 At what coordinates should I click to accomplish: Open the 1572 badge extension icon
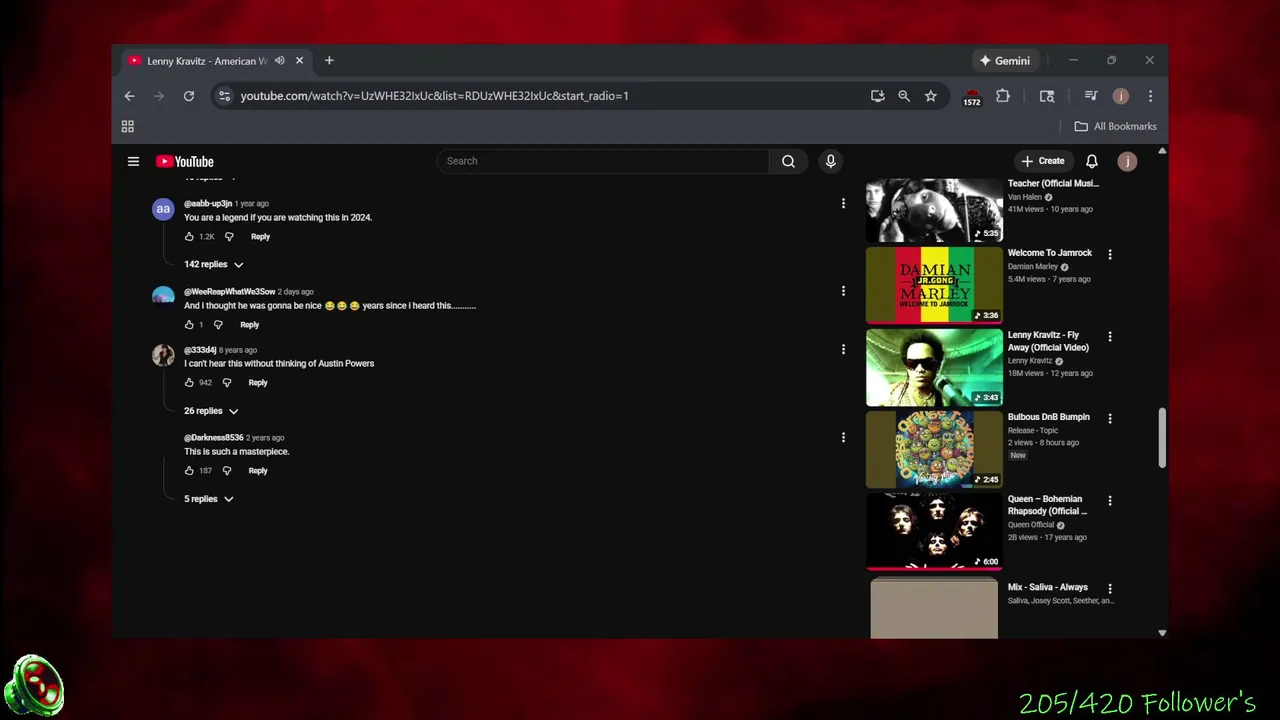[x=972, y=97]
